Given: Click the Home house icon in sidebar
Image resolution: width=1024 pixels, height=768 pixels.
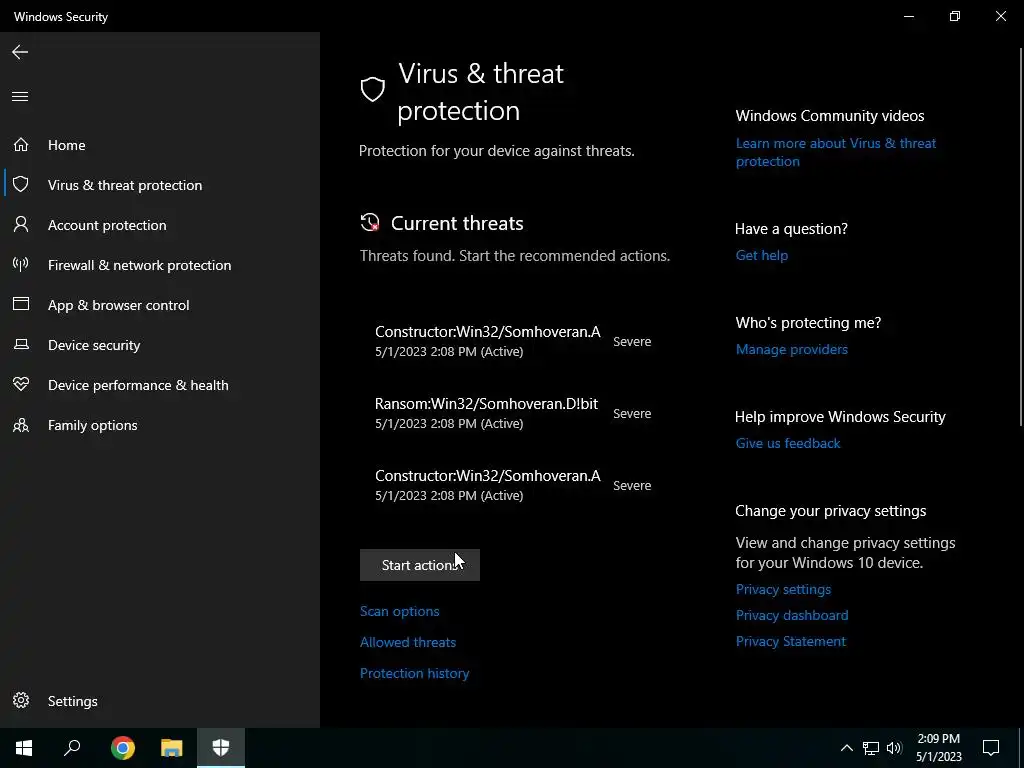Looking at the screenshot, I should [21, 144].
